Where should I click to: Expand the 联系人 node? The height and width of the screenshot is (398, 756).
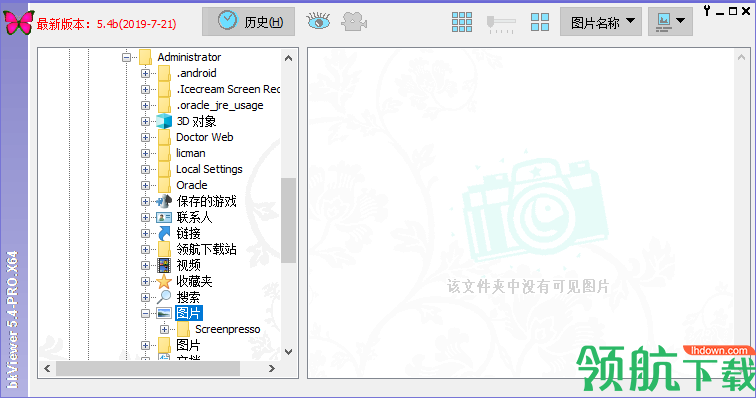click(x=145, y=218)
